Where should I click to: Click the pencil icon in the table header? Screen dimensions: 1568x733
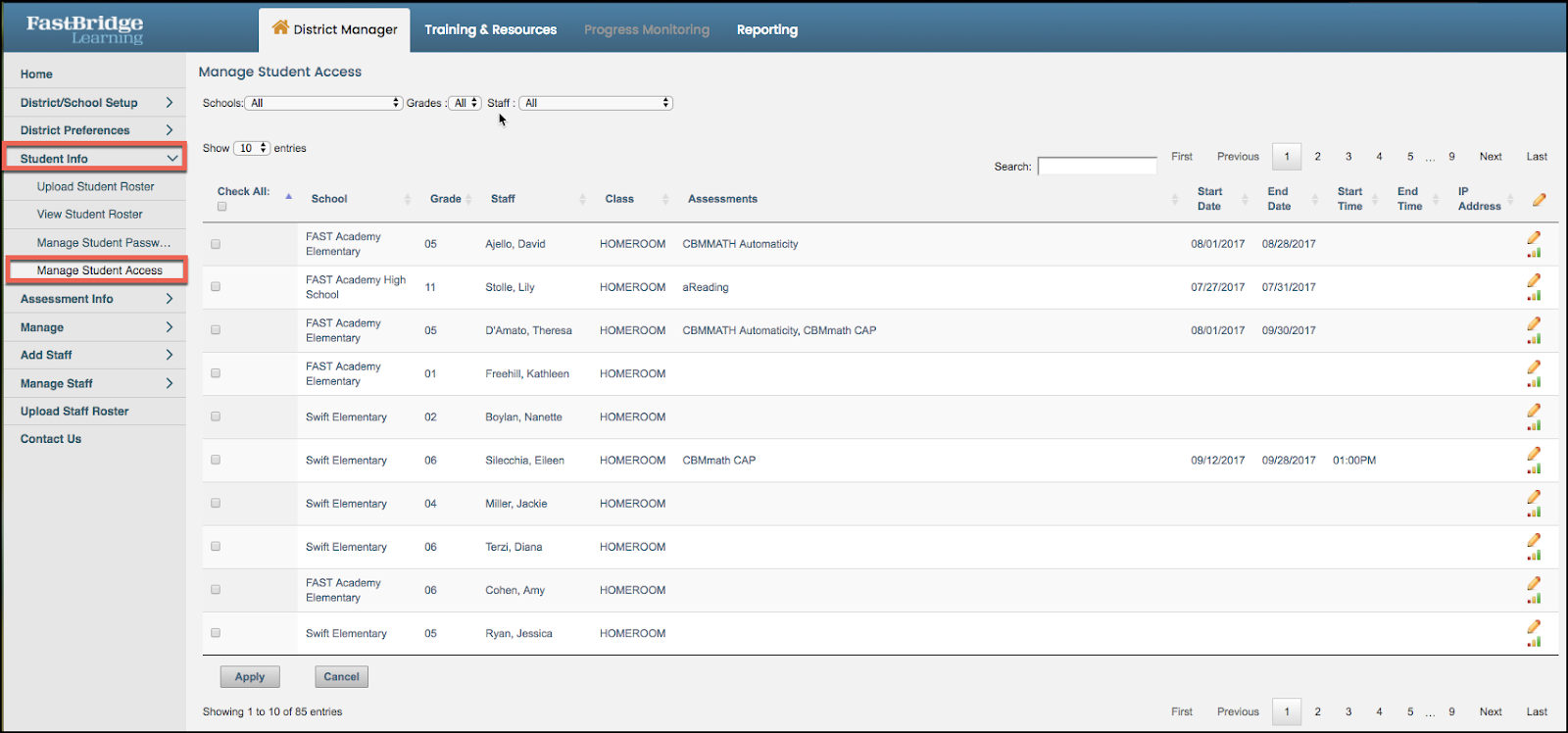tap(1539, 199)
